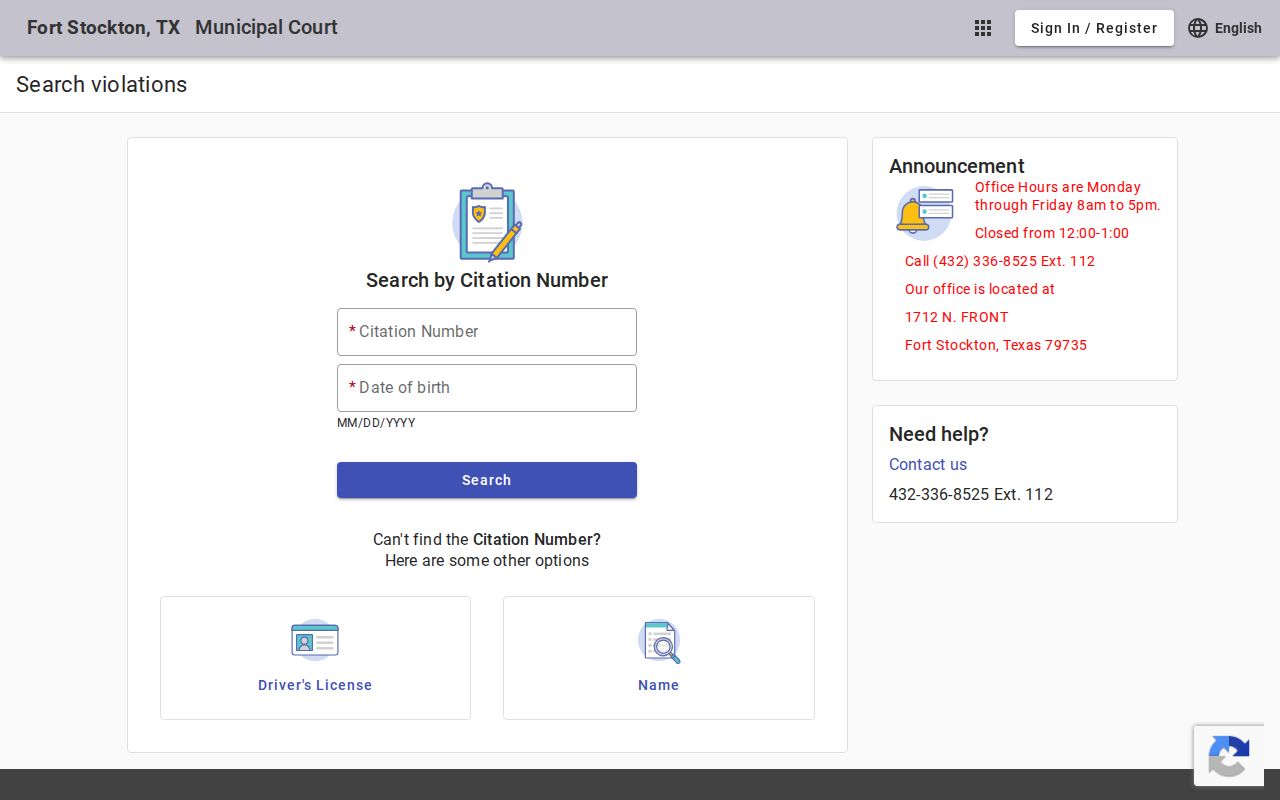Click 'Call (432) 336-8525 Ext. 112' text
1280x800 pixels.
point(1000,261)
